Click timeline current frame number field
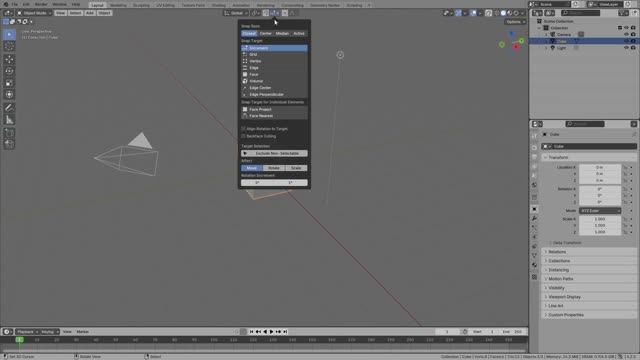This screenshot has height=360, width=640. pos(447,332)
